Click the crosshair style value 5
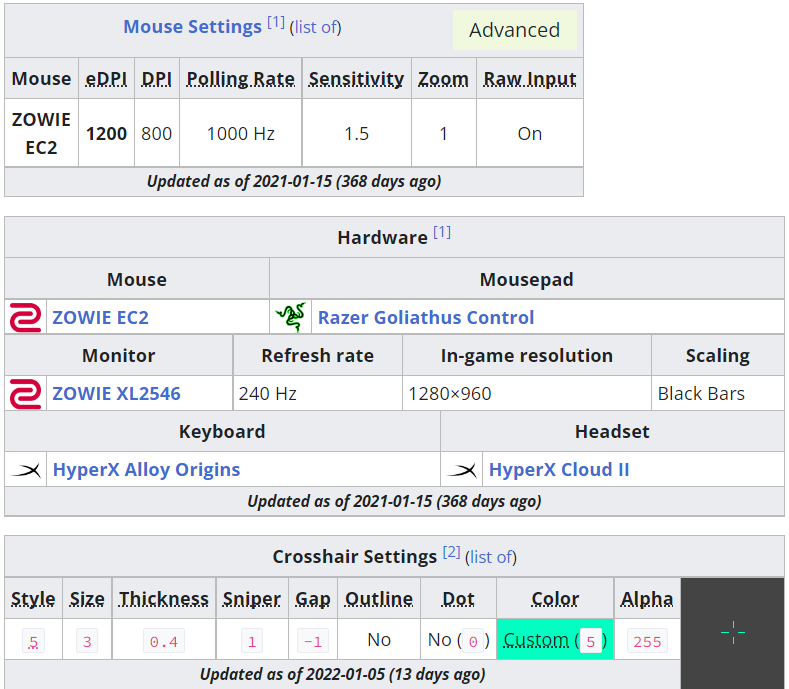 point(33,641)
